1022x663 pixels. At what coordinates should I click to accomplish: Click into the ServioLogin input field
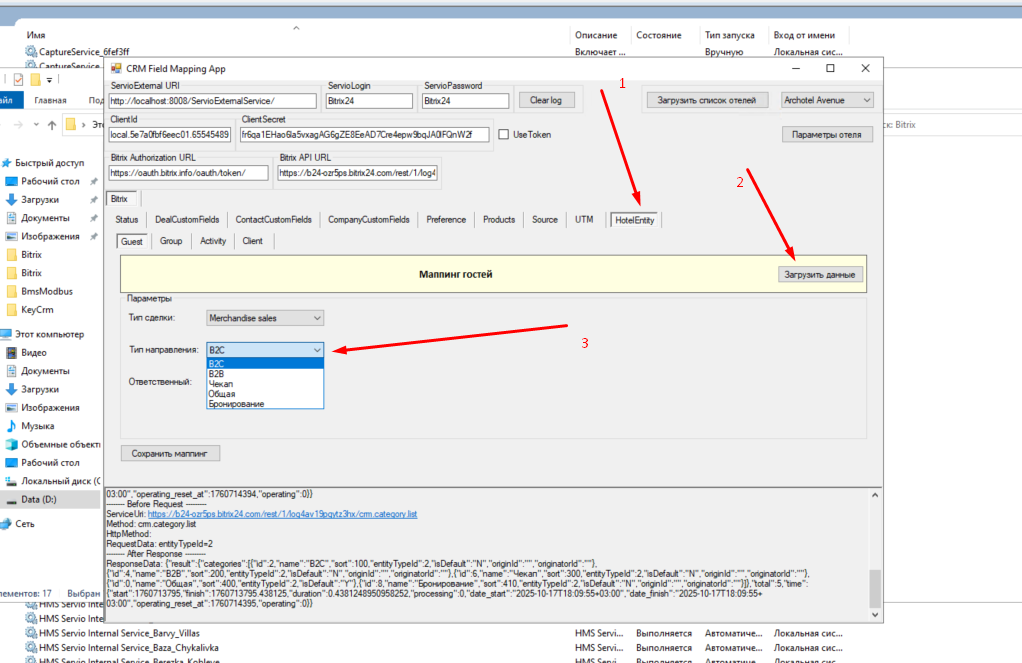click(x=369, y=101)
